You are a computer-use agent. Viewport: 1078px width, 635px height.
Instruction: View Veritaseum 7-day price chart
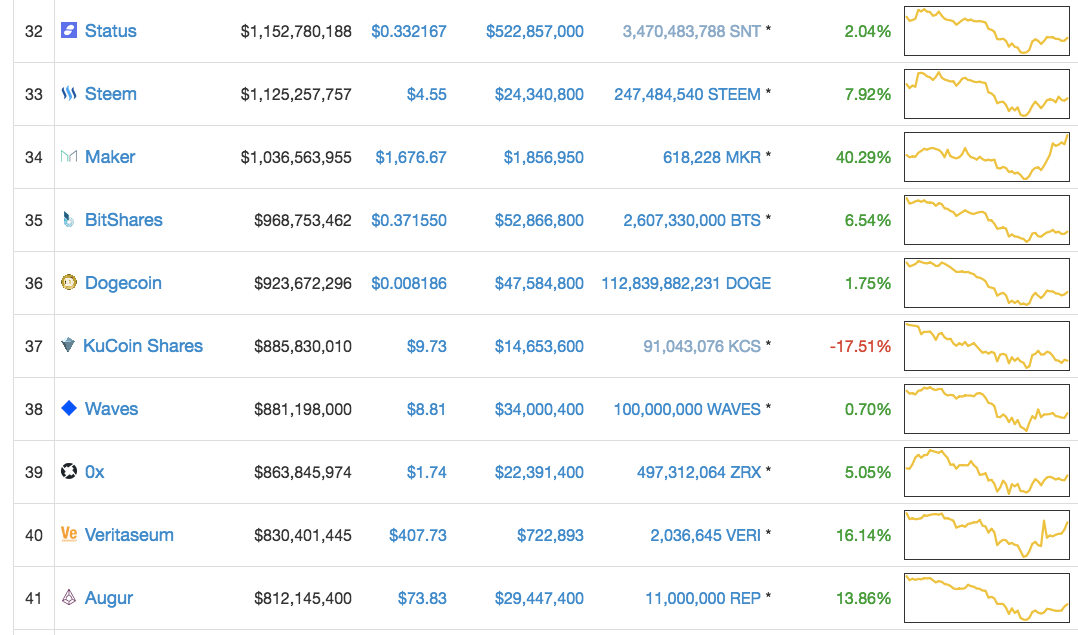[987, 535]
